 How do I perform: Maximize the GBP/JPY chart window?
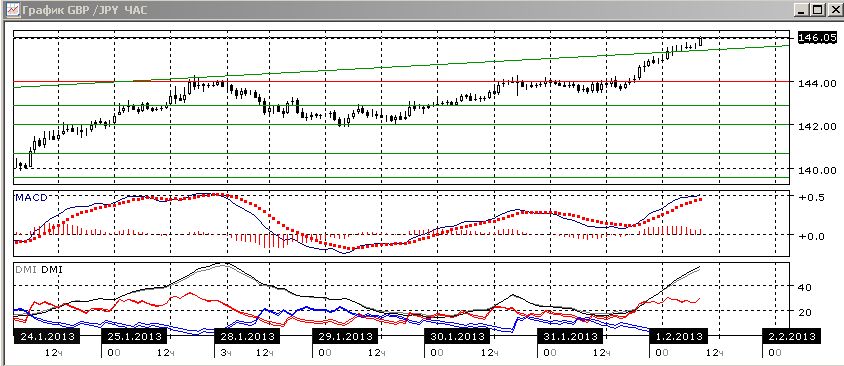point(817,10)
